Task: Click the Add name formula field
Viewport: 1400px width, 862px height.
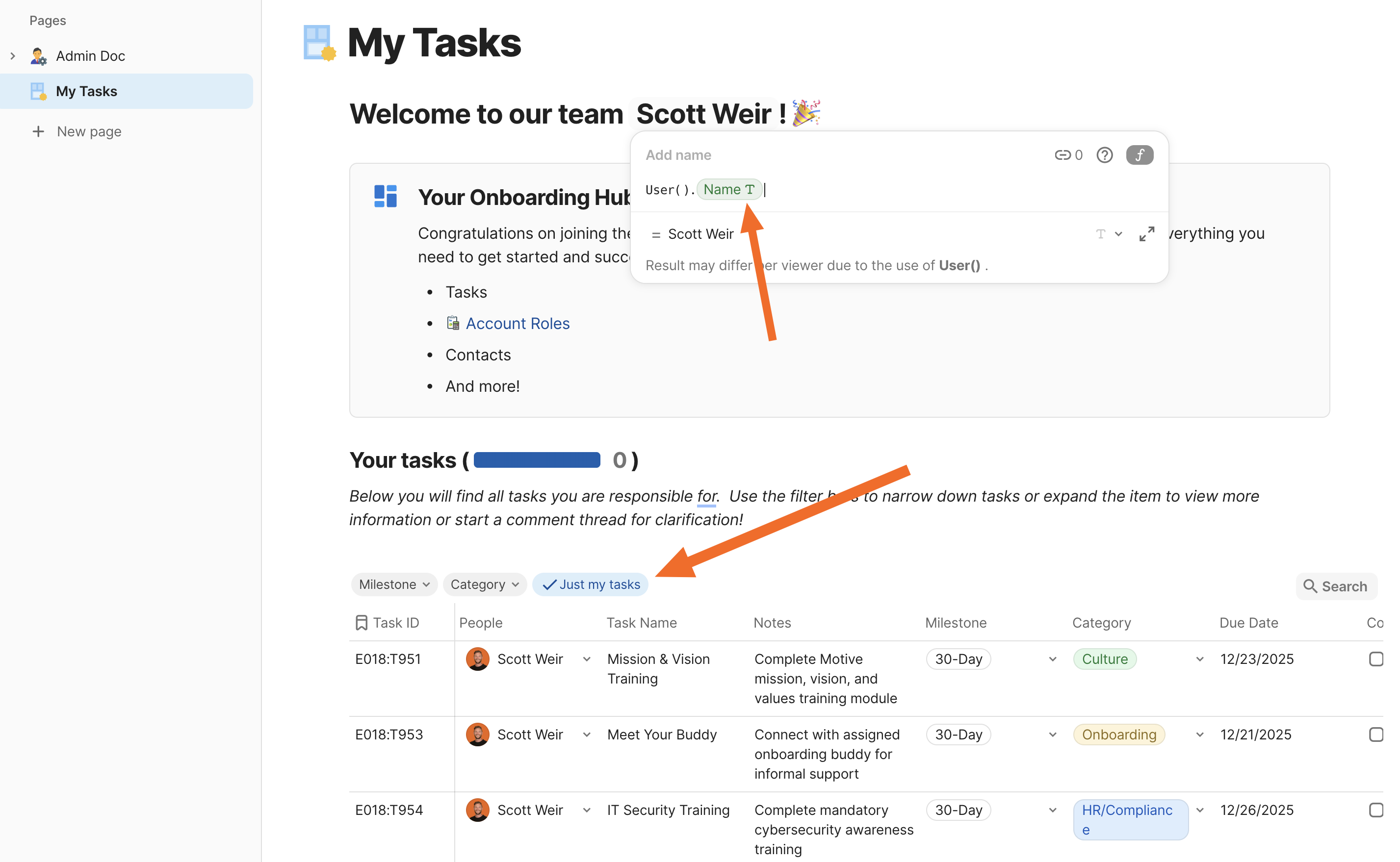Action: click(678, 155)
